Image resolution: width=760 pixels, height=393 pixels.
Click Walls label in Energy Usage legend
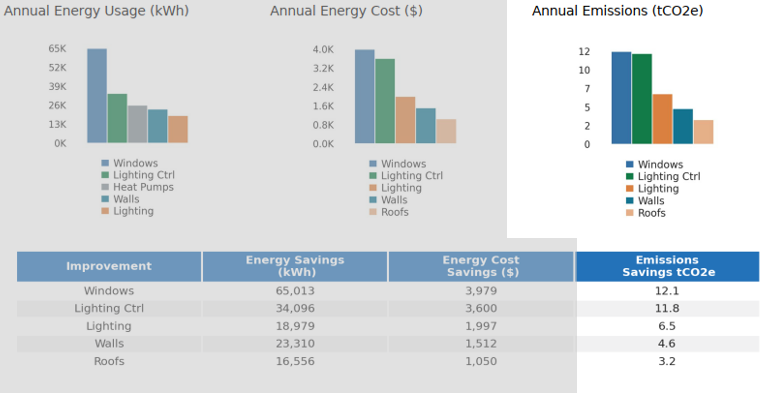tap(126, 199)
